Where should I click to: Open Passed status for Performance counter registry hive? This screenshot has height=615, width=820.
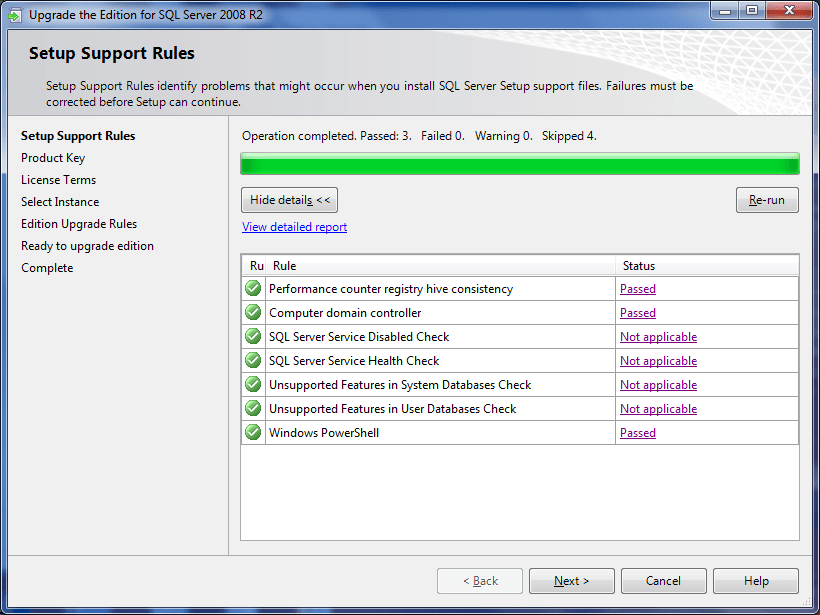coord(637,289)
